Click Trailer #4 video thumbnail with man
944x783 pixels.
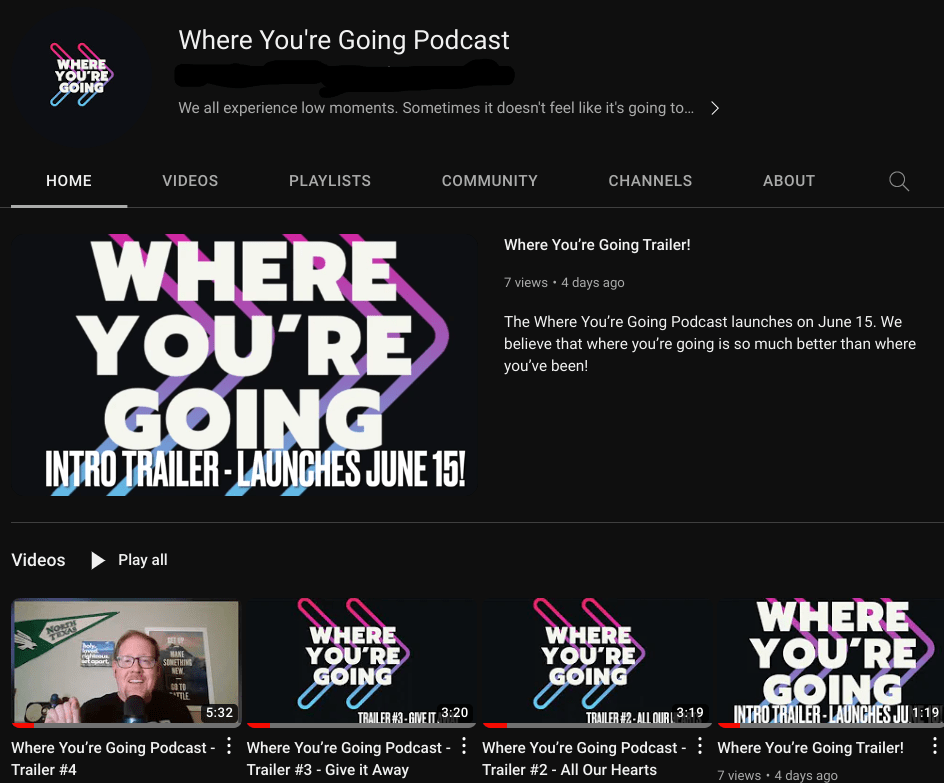(126, 662)
